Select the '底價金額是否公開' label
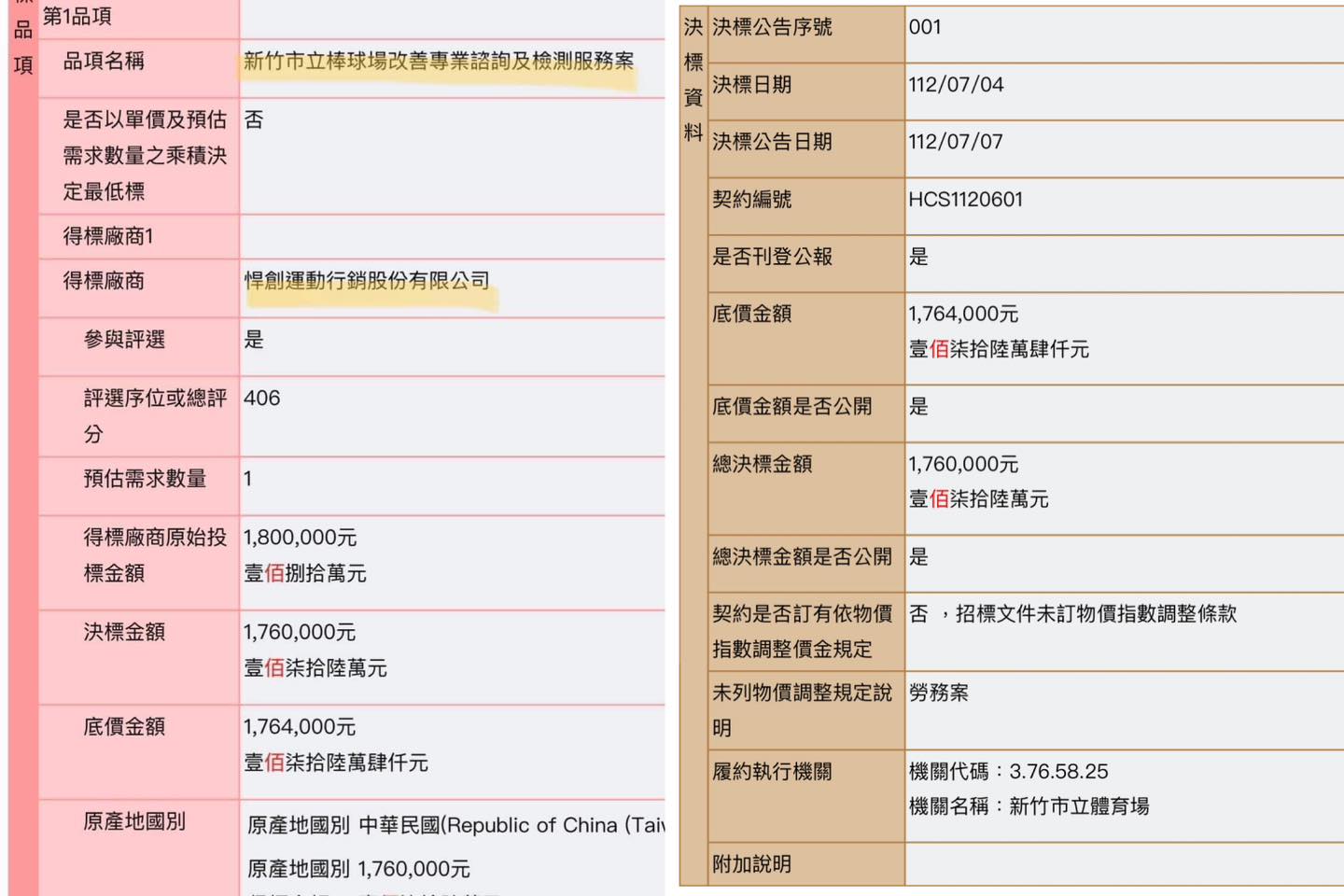The image size is (1344, 896). 791,406
